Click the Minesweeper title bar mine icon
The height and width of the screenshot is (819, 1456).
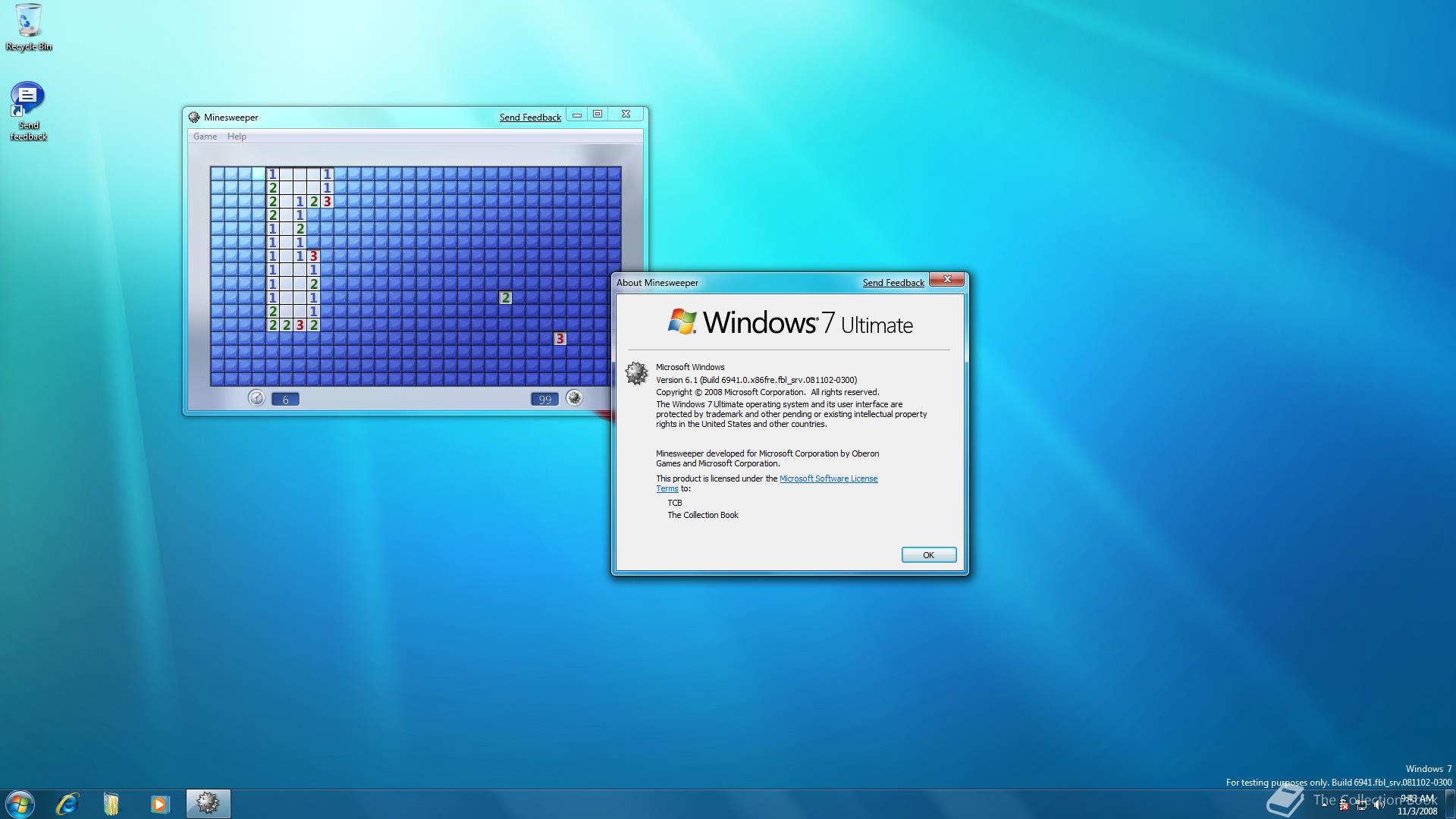click(194, 117)
